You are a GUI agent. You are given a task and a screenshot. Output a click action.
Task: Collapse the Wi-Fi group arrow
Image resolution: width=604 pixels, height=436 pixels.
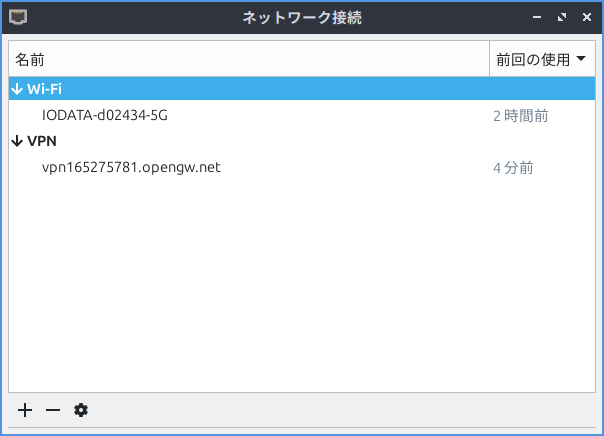(x=17, y=89)
